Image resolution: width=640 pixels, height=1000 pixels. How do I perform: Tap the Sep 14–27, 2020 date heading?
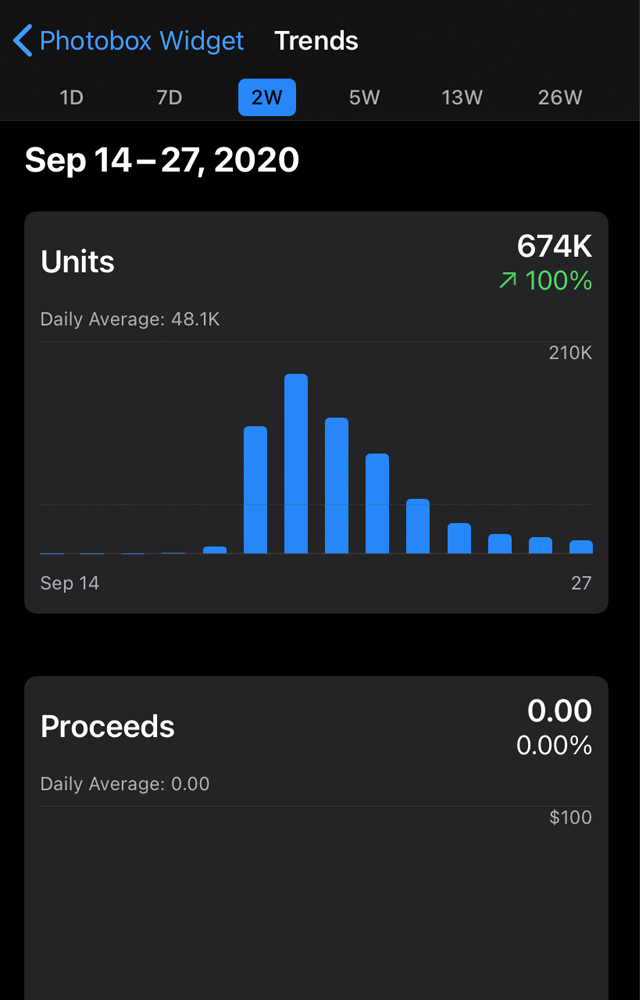pyautogui.click(x=162, y=160)
